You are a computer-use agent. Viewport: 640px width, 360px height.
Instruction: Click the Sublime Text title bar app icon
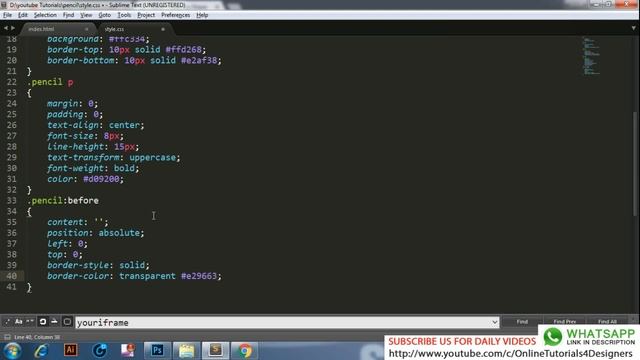point(4,5)
